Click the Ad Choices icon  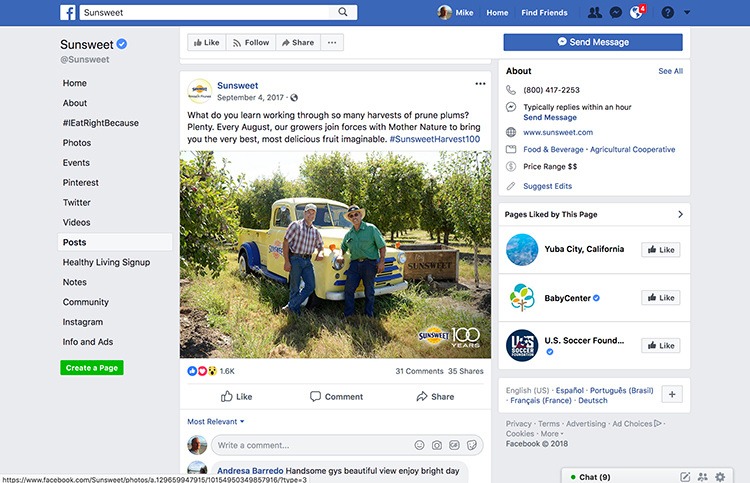[658, 423]
